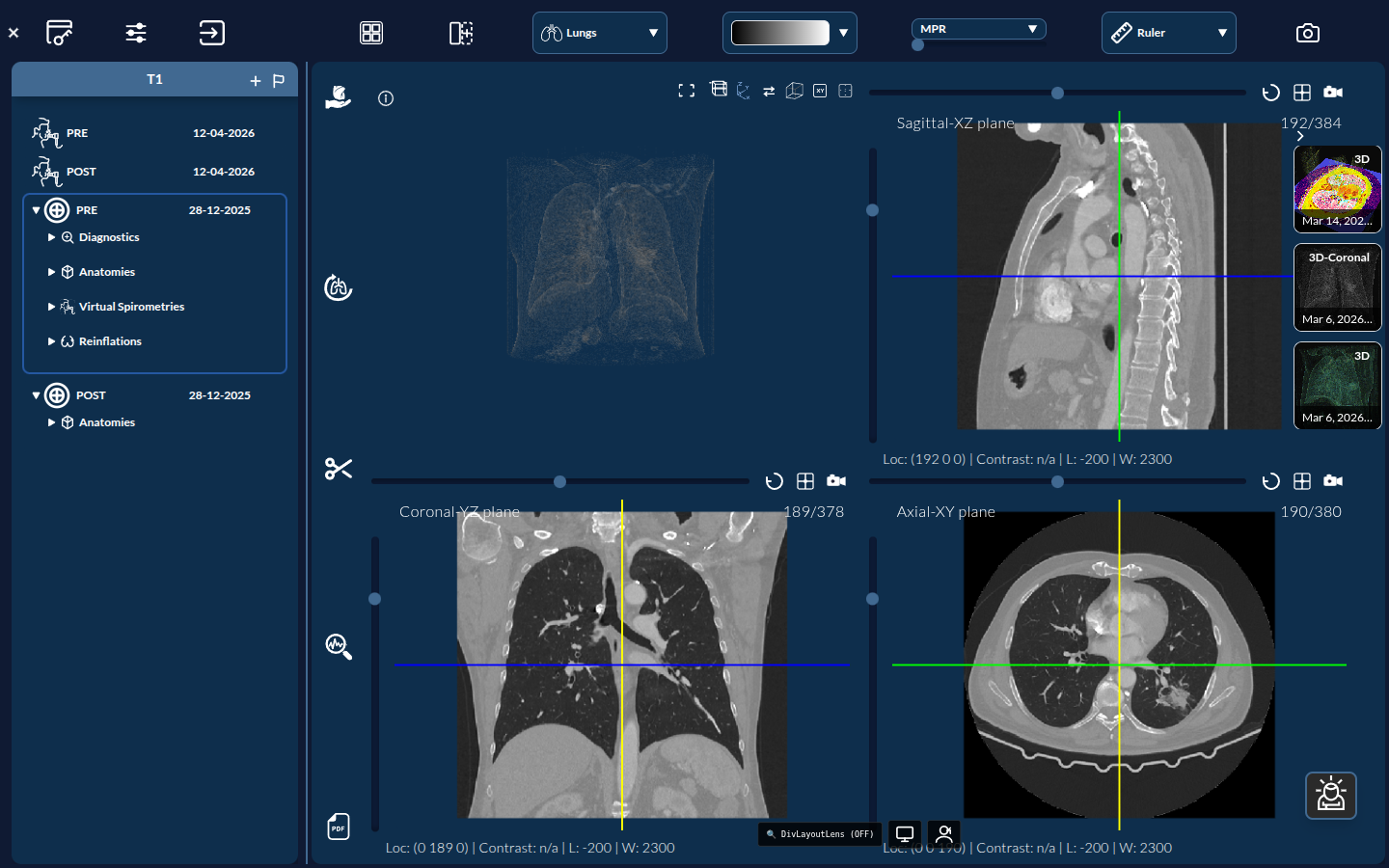Click the stacked slices volume icon
The image size is (1389, 868).
[719, 89]
